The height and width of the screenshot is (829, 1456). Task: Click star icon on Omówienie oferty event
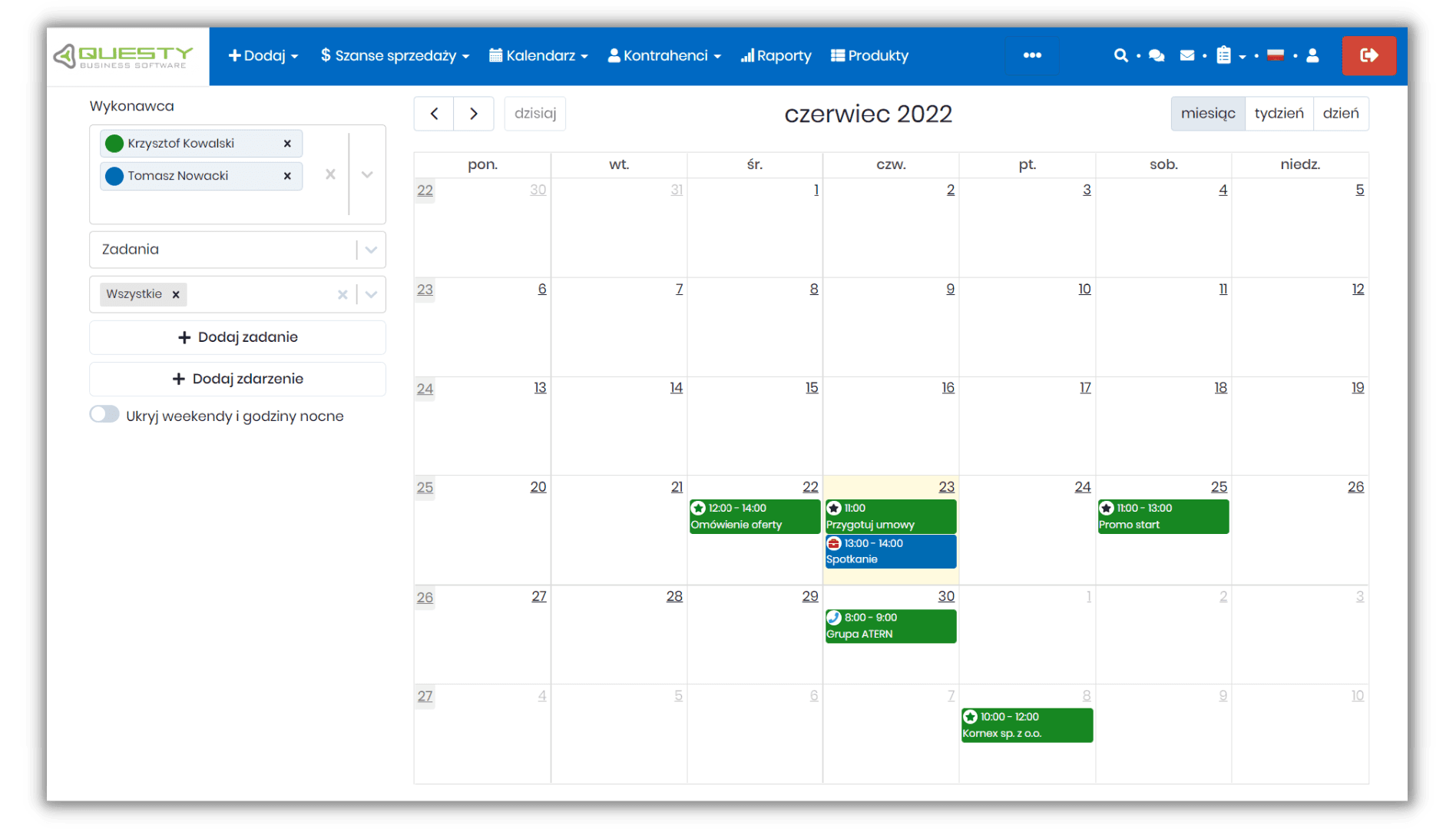(x=698, y=508)
